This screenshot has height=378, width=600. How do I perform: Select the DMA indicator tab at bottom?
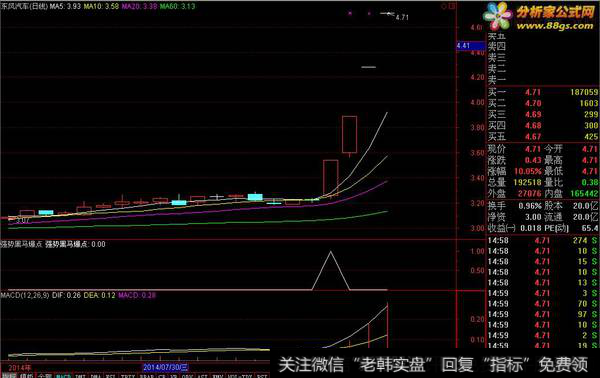pos(96,376)
